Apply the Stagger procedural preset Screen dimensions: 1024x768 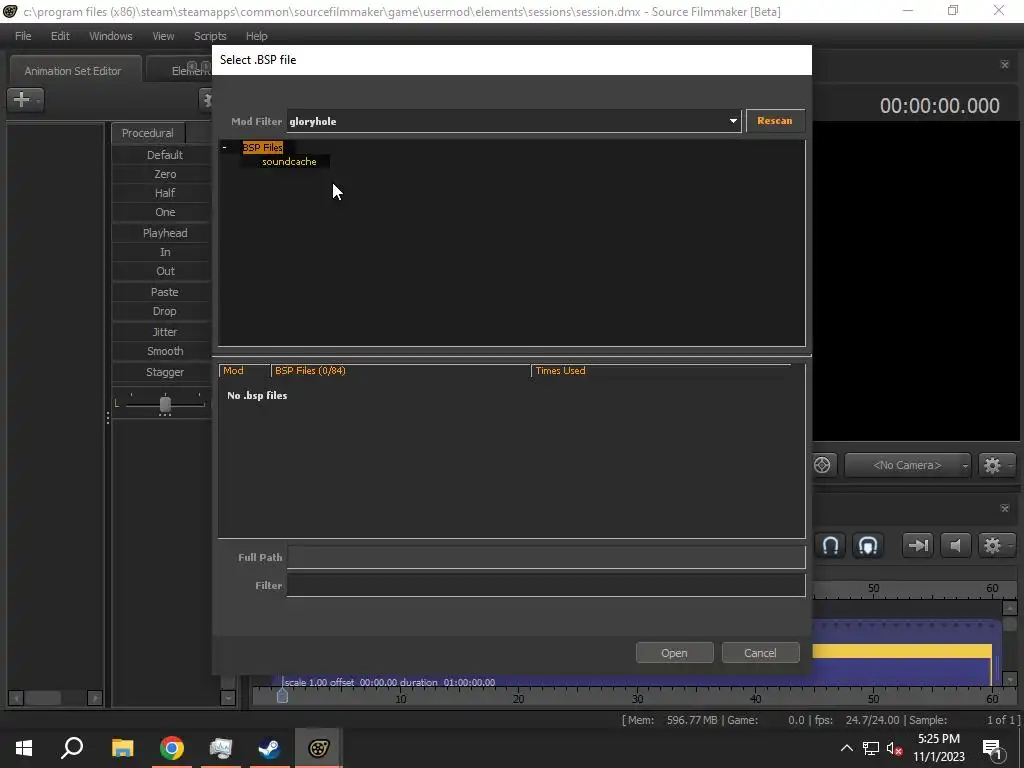(x=164, y=372)
